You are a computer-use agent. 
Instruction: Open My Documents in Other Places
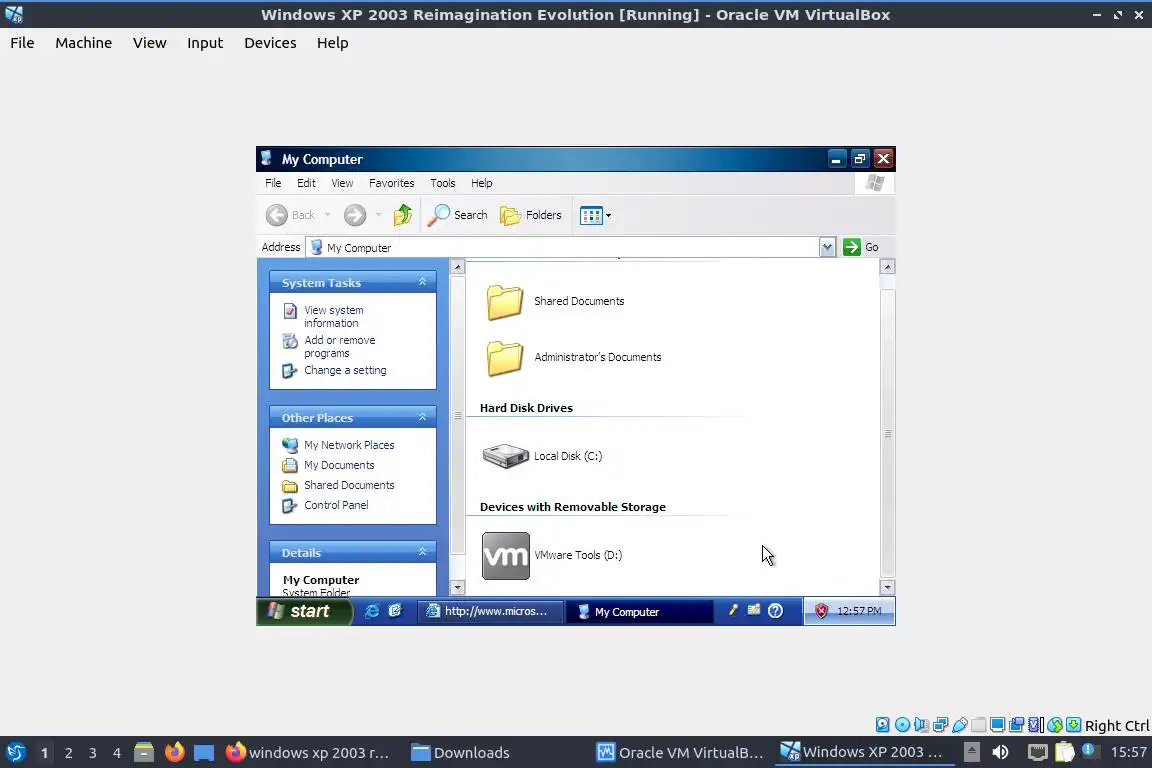pos(339,465)
